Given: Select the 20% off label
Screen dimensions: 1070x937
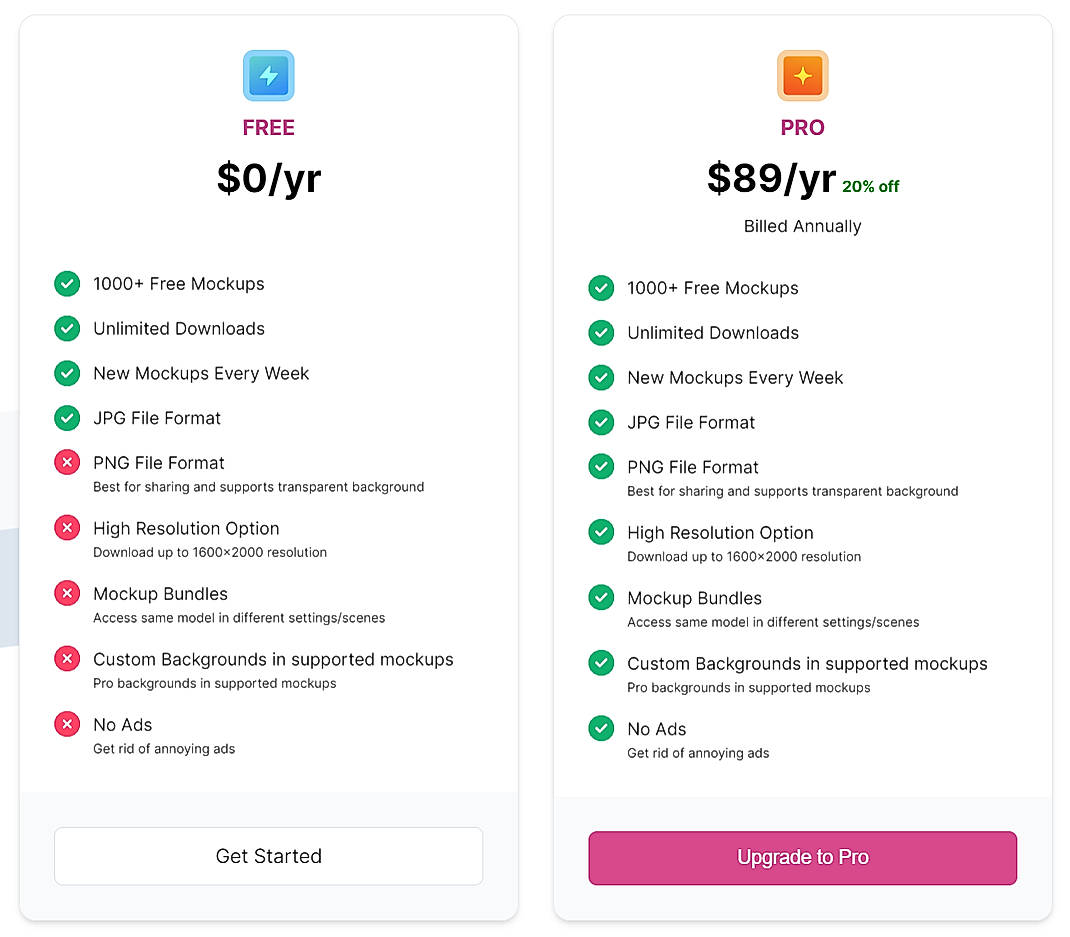Looking at the screenshot, I should [x=869, y=186].
